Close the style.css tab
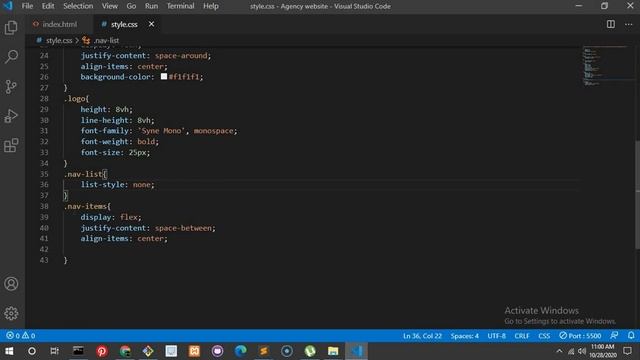 151,24
